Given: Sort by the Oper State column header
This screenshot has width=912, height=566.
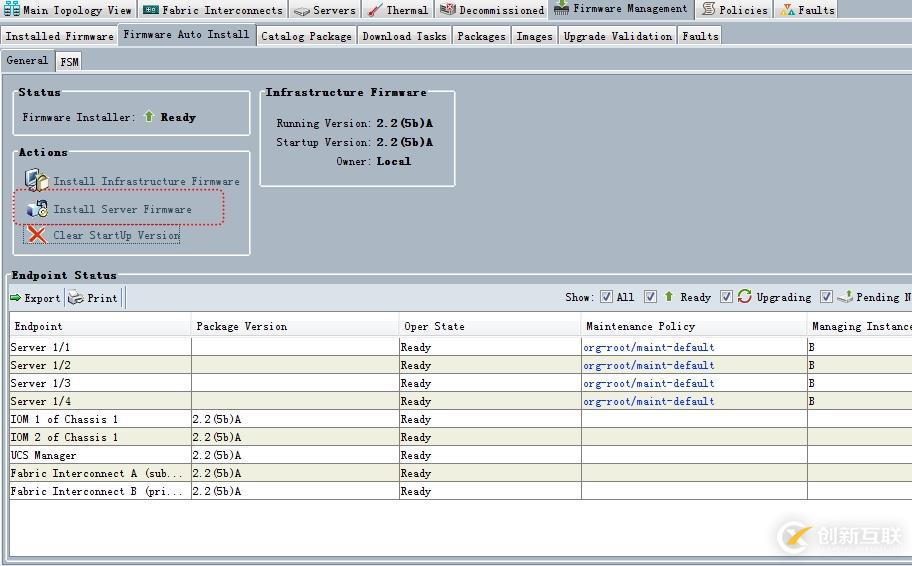Looking at the screenshot, I should coord(490,326).
